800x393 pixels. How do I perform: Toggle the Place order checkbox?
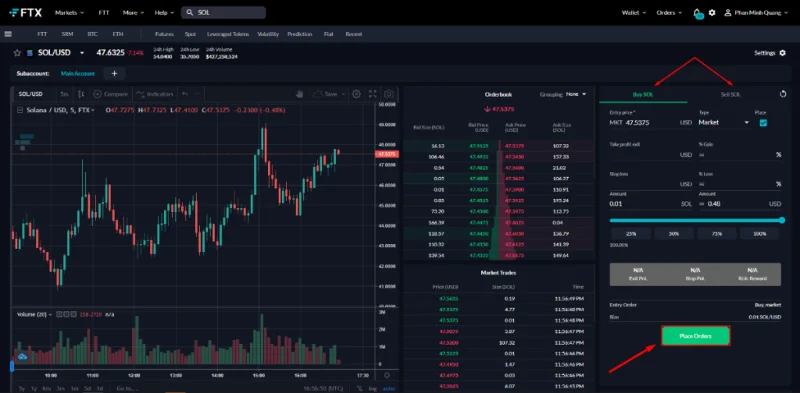(763, 122)
